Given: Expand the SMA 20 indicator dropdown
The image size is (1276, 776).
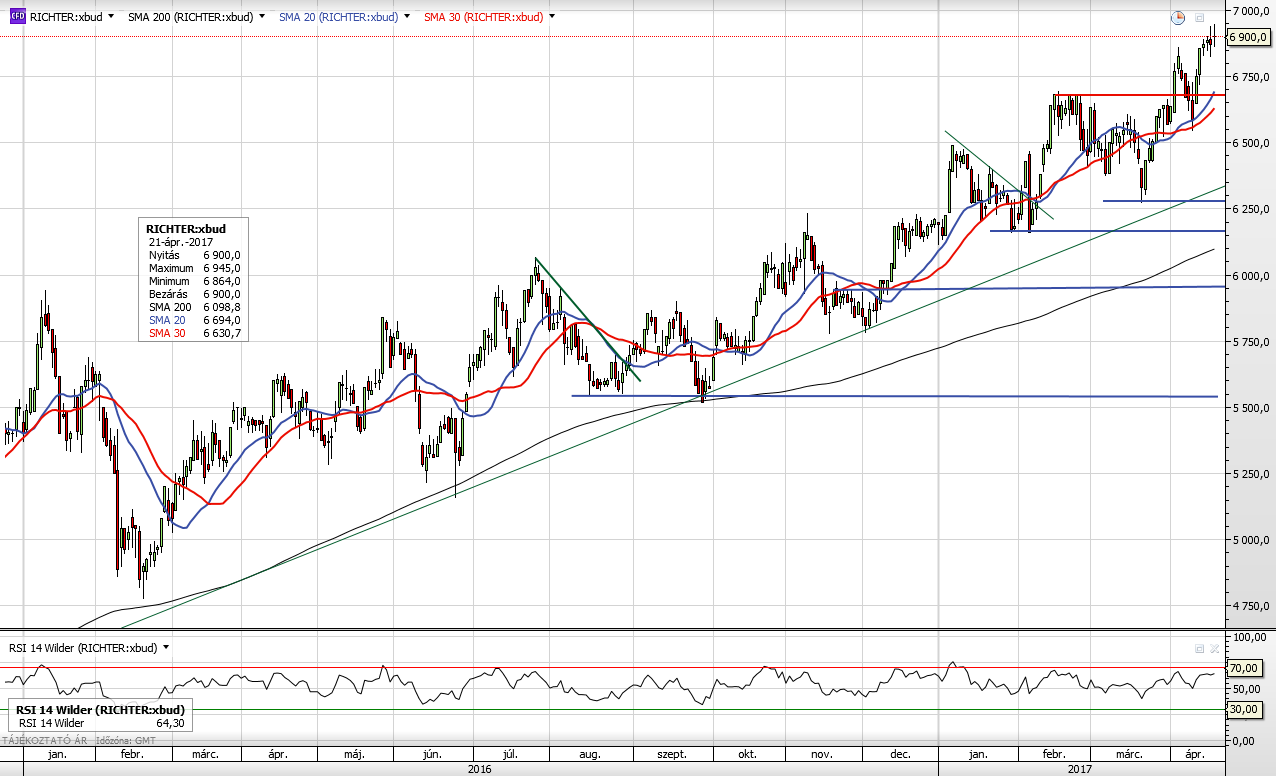Looking at the screenshot, I should 407,17.
